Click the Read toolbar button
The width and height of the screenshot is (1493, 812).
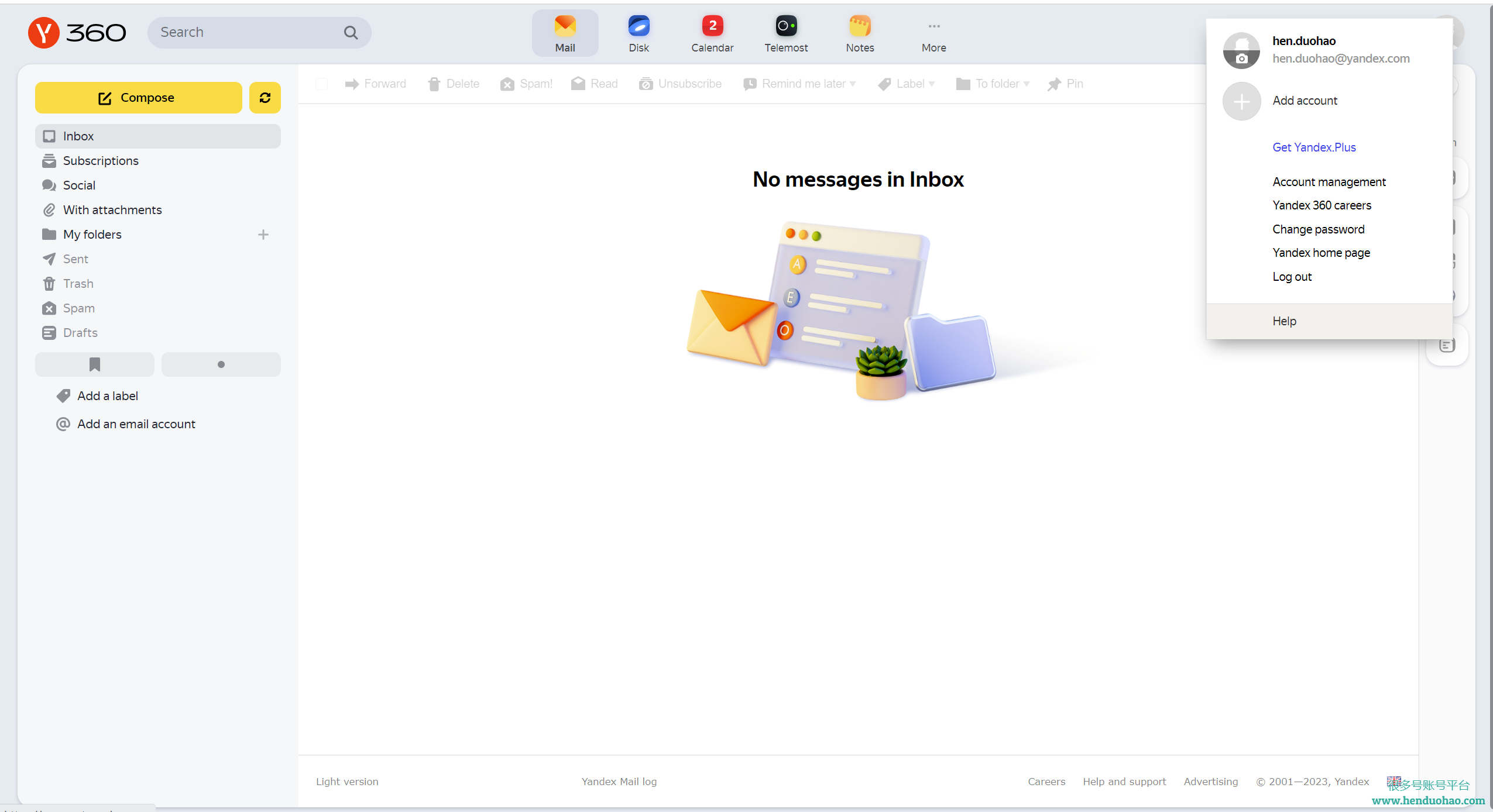pos(595,84)
